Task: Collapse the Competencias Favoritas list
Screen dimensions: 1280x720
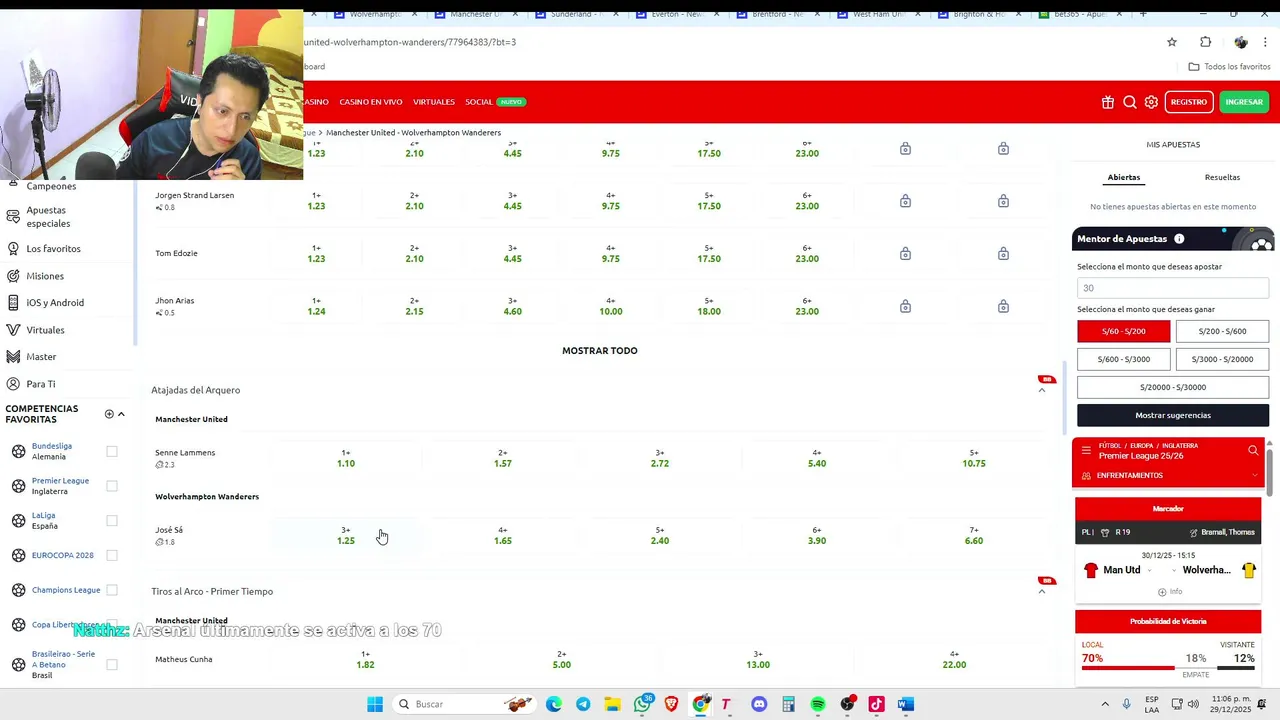Action: (121, 414)
